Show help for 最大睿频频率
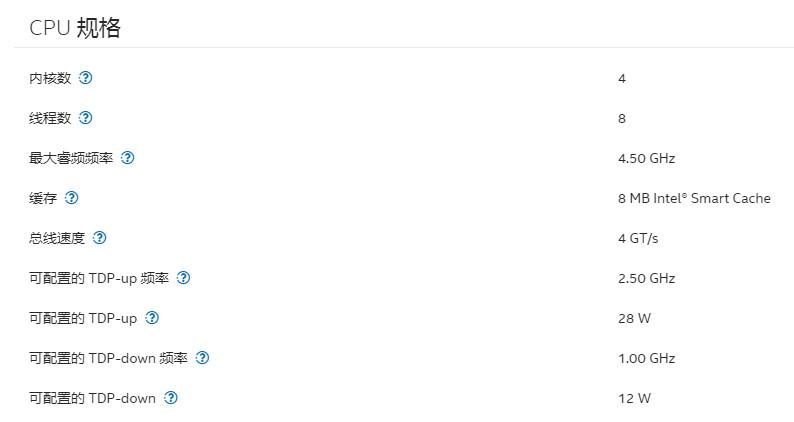 [128, 158]
